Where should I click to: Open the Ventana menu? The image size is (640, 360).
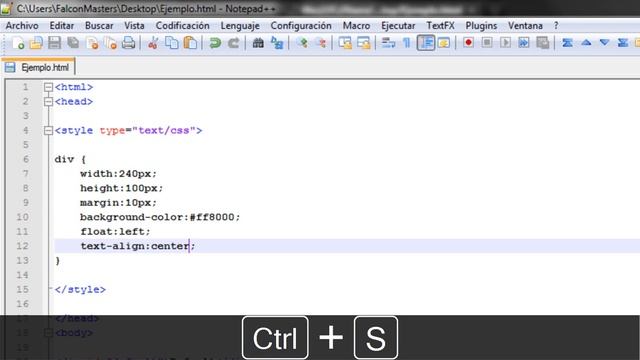[x=525, y=26]
